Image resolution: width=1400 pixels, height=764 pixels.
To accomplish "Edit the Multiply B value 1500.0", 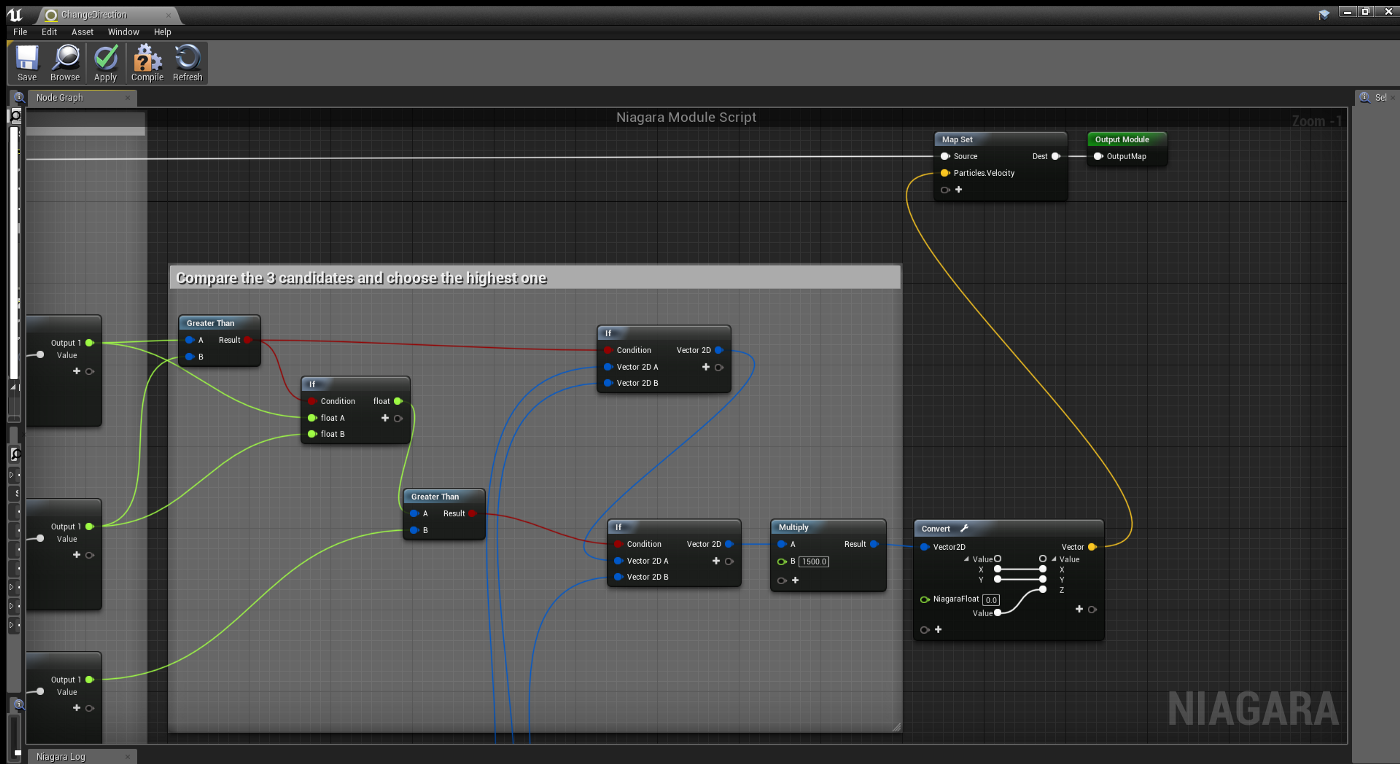I will [x=814, y=561].
